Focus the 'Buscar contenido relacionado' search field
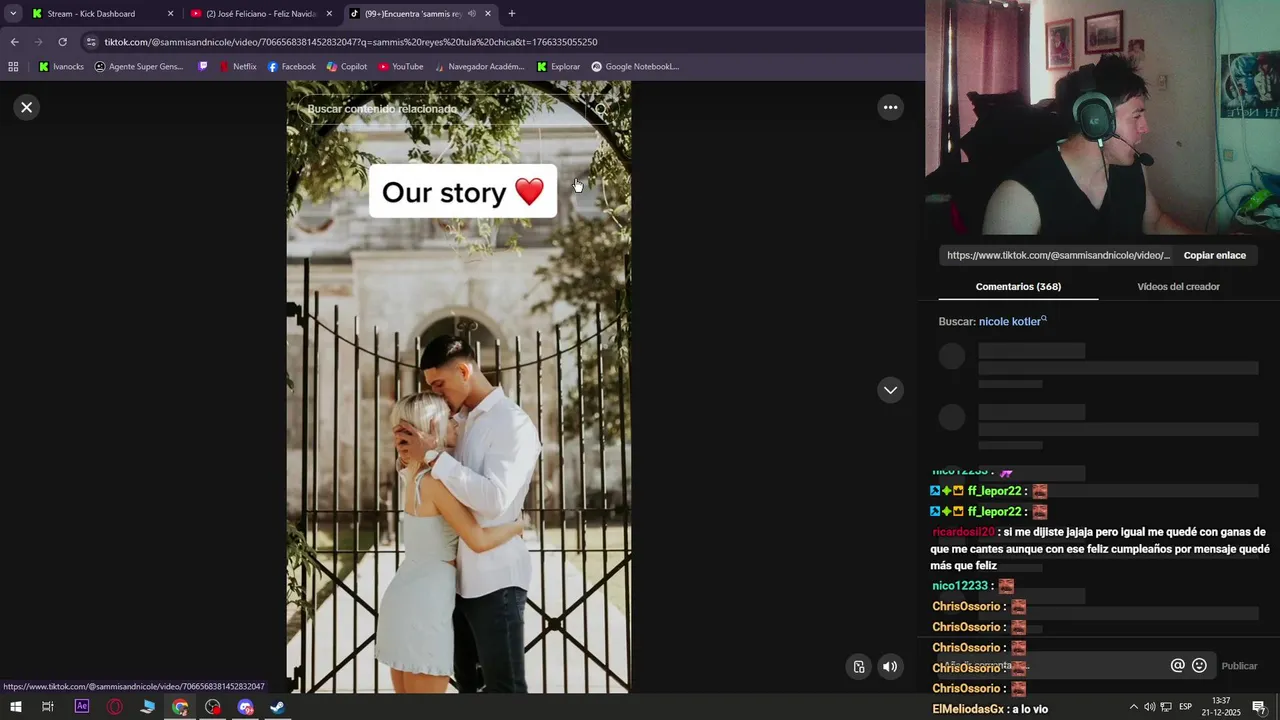The width and height of the screenshot is (1280, 720). point(440,109)
